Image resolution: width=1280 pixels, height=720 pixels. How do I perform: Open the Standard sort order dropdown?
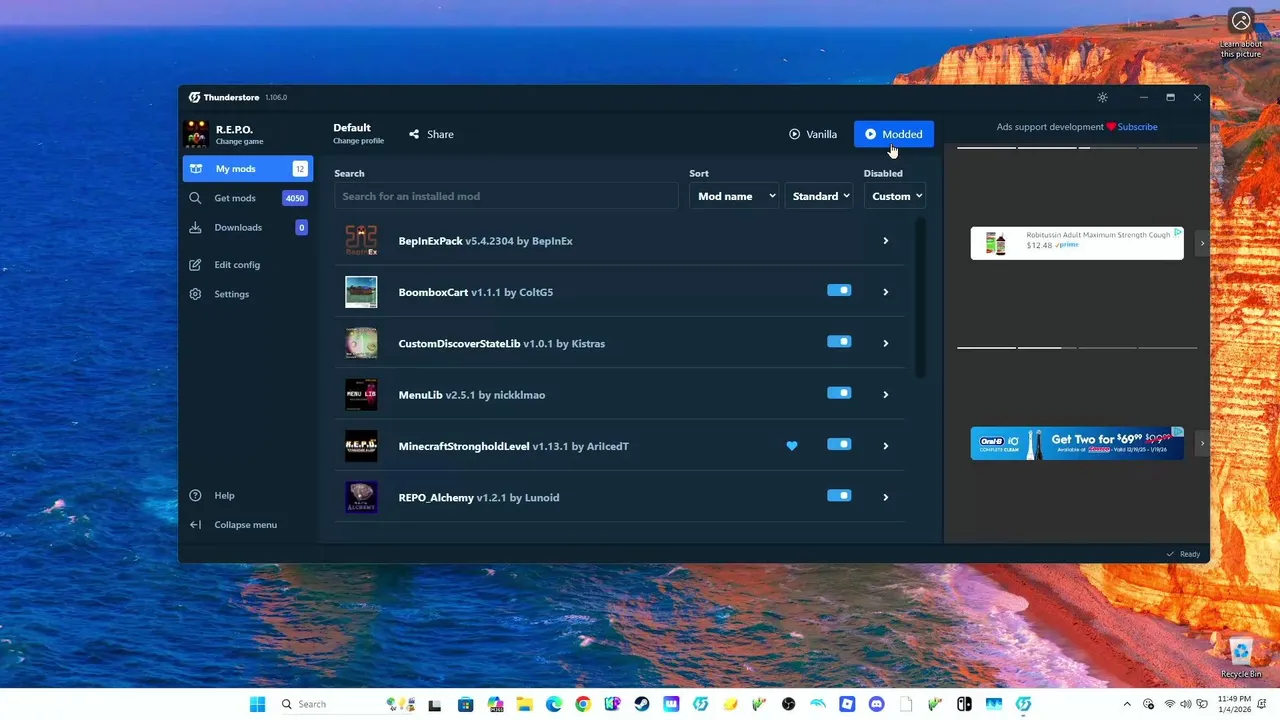pos(818,196)
